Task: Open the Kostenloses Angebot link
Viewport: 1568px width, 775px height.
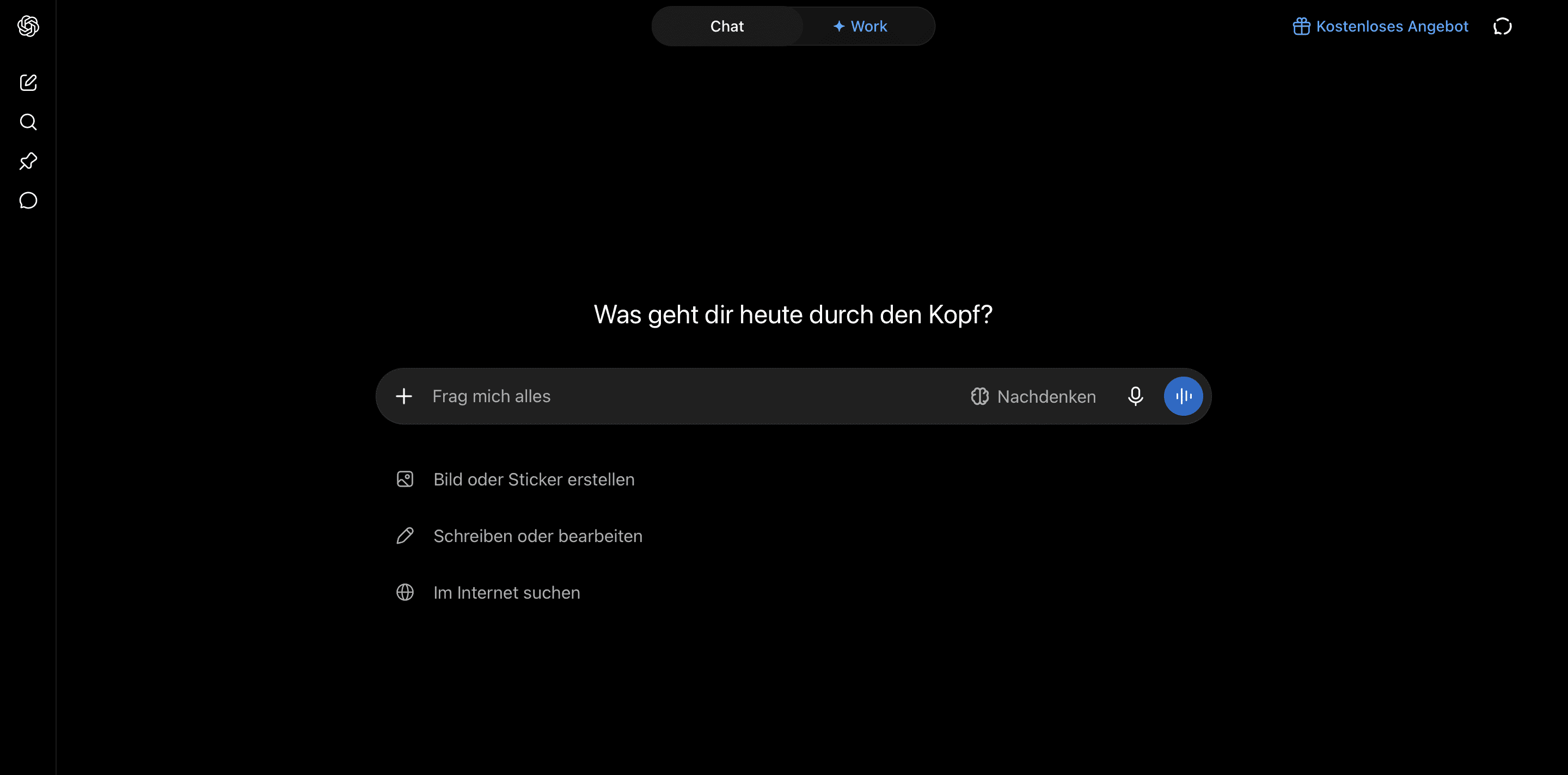Action: click(1380, 26)
